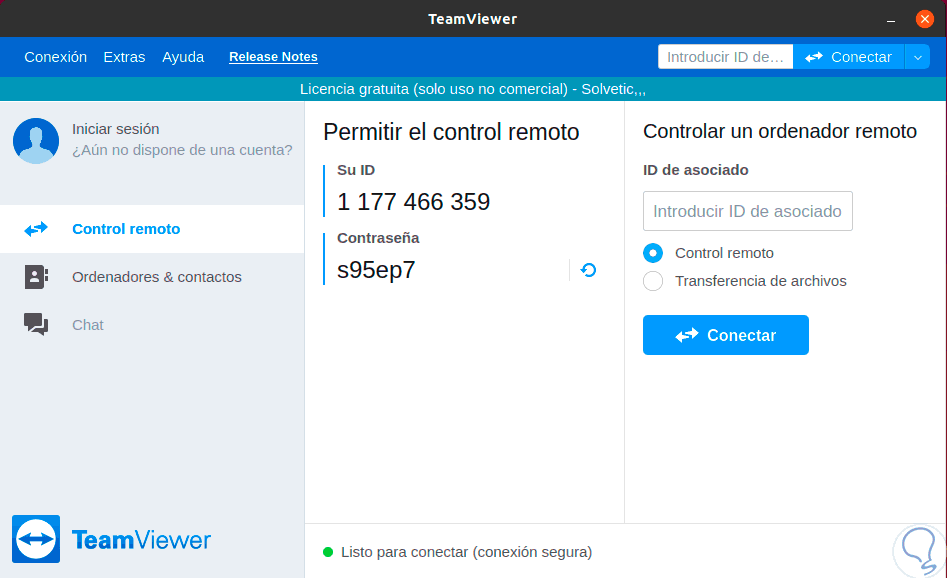Open the Chat tab
This screenshot has width=947, height=578.
click(152, 324)
